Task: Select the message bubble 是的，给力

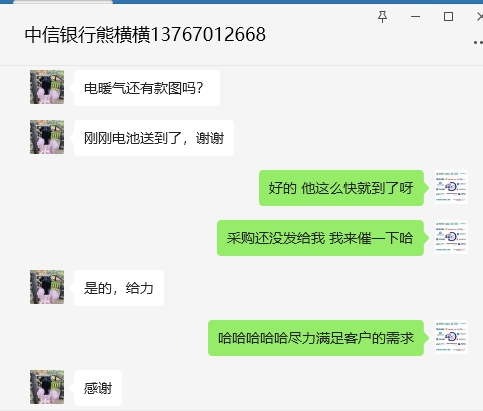Action: 119,288
